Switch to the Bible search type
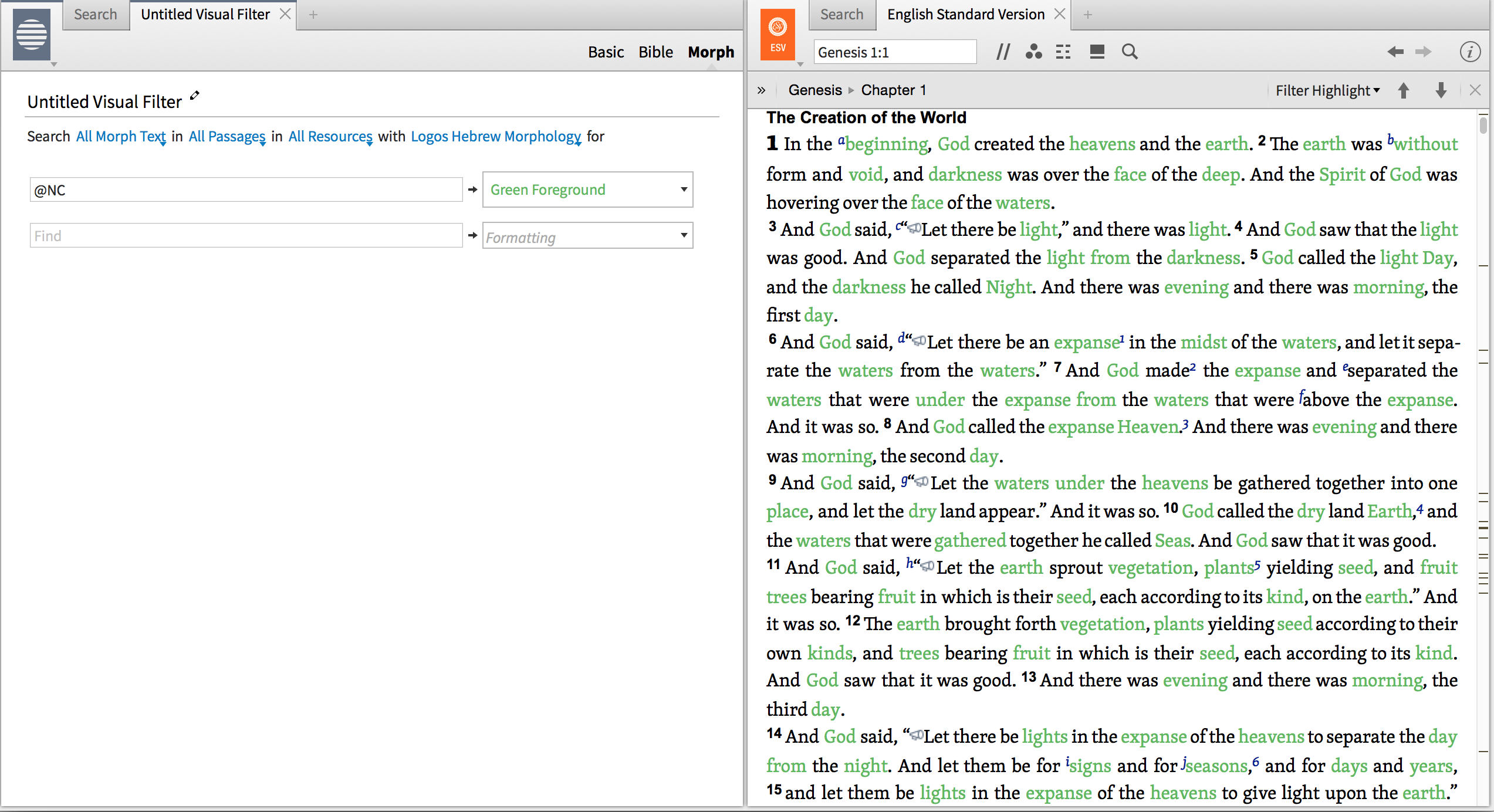This screenshot has width=1494, height=812. click(x=655, y=52)
